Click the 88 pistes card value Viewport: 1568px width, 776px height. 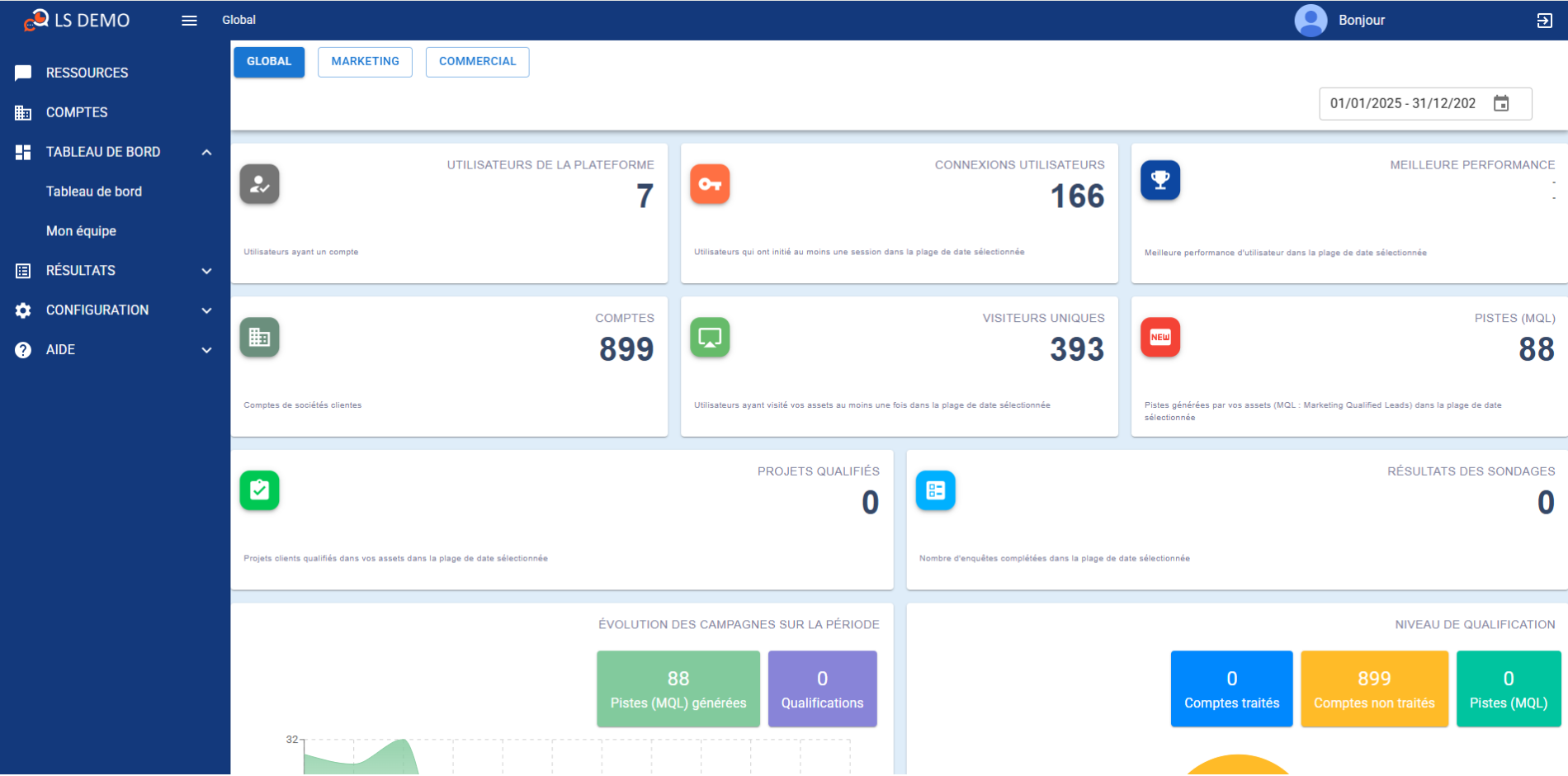click(1537, 349)
